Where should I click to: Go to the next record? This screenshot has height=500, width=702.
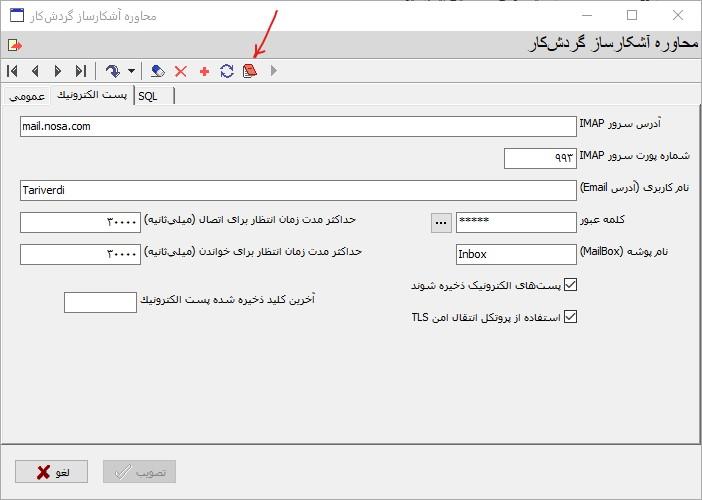point(58,71)
